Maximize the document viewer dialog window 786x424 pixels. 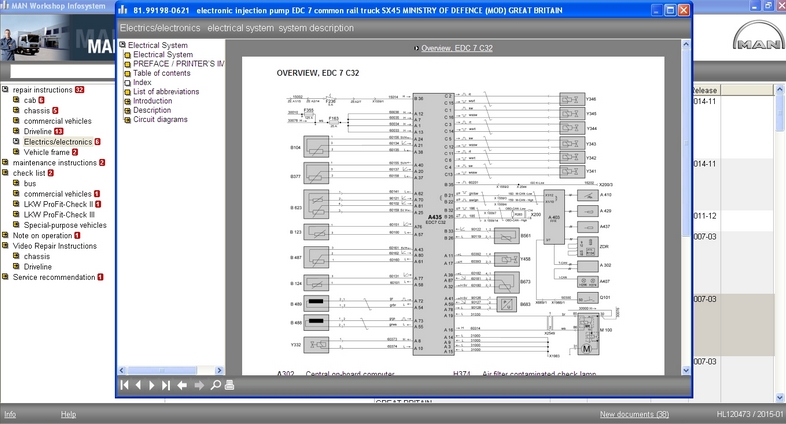[670, 10]
